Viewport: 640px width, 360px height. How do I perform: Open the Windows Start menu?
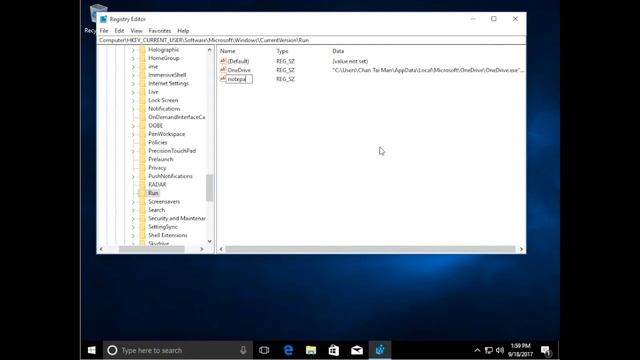tap(91, 350)
